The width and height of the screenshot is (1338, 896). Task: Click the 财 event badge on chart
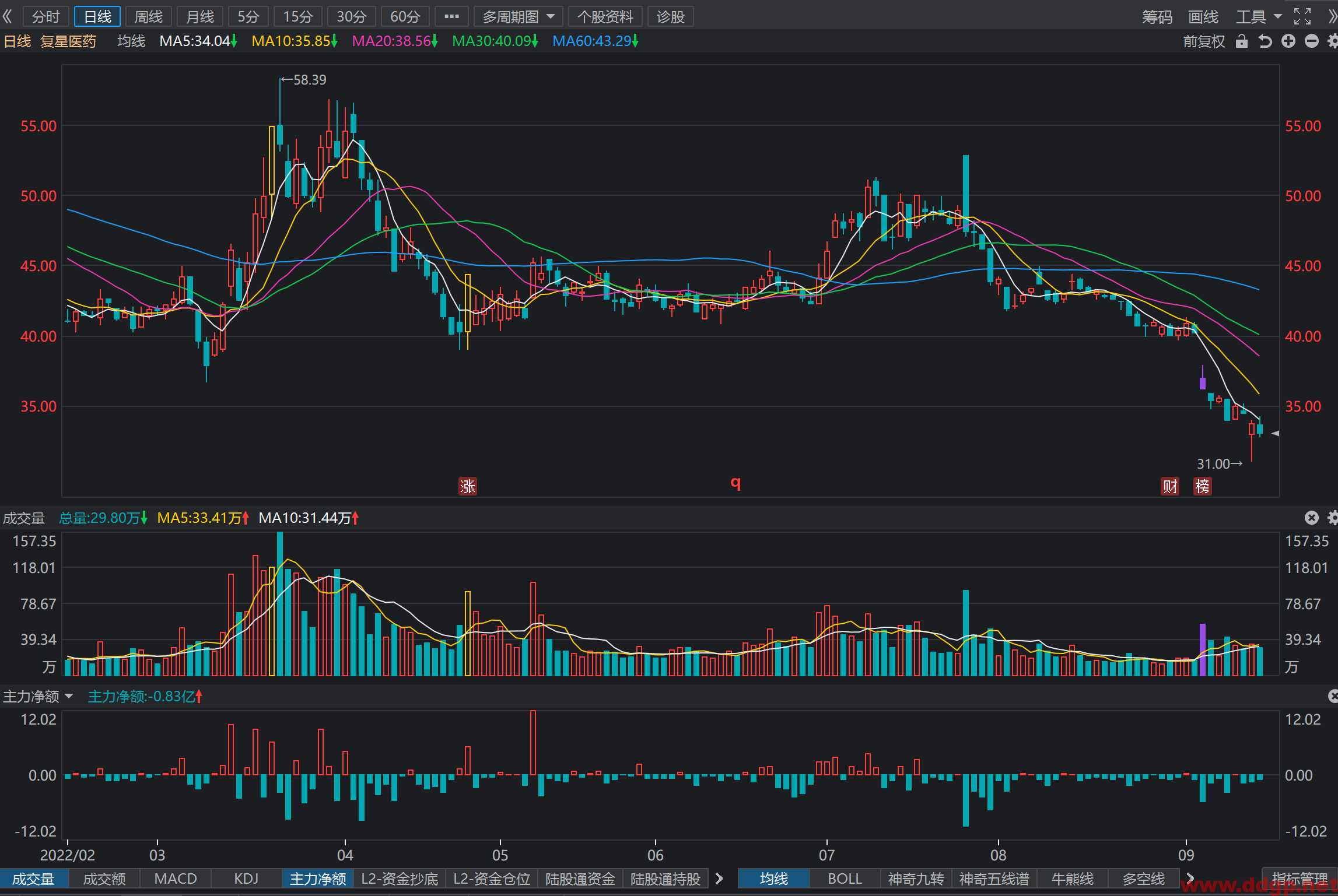point(1170,486)
